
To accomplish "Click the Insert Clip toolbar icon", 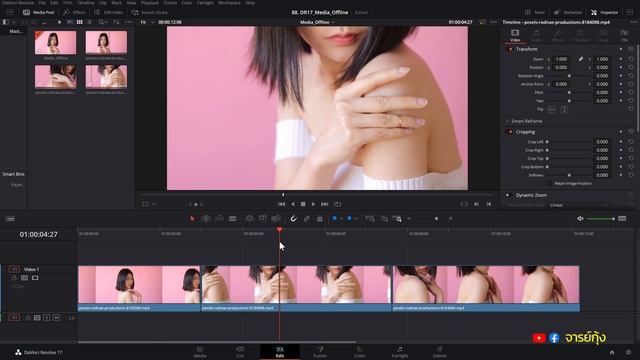I will coord(249,219).
